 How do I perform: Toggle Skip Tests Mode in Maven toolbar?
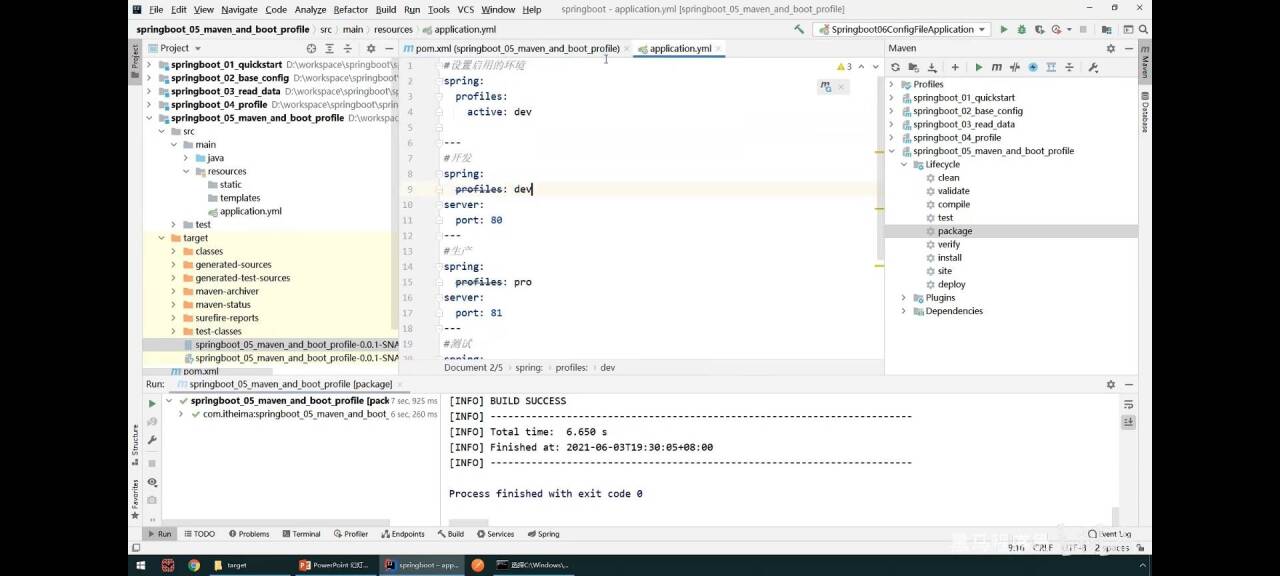[x=1033, y=67]
